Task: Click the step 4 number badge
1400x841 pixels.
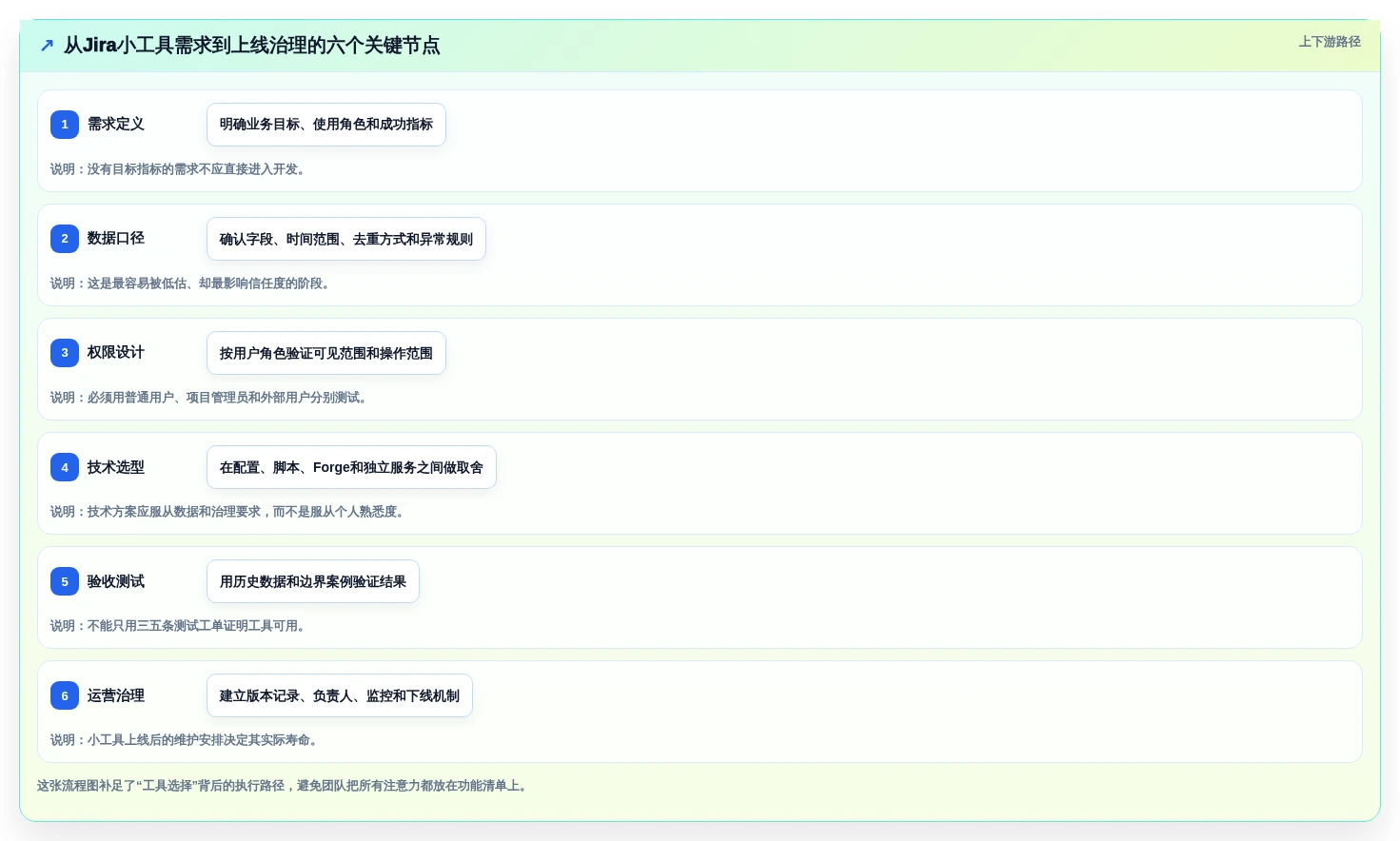Action: point(65,467)
